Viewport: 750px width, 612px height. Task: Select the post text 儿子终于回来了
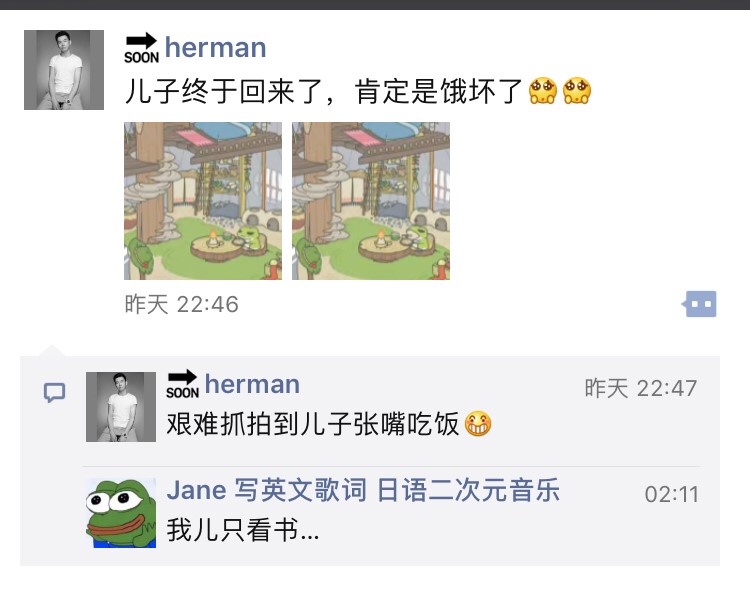[224, 91]
